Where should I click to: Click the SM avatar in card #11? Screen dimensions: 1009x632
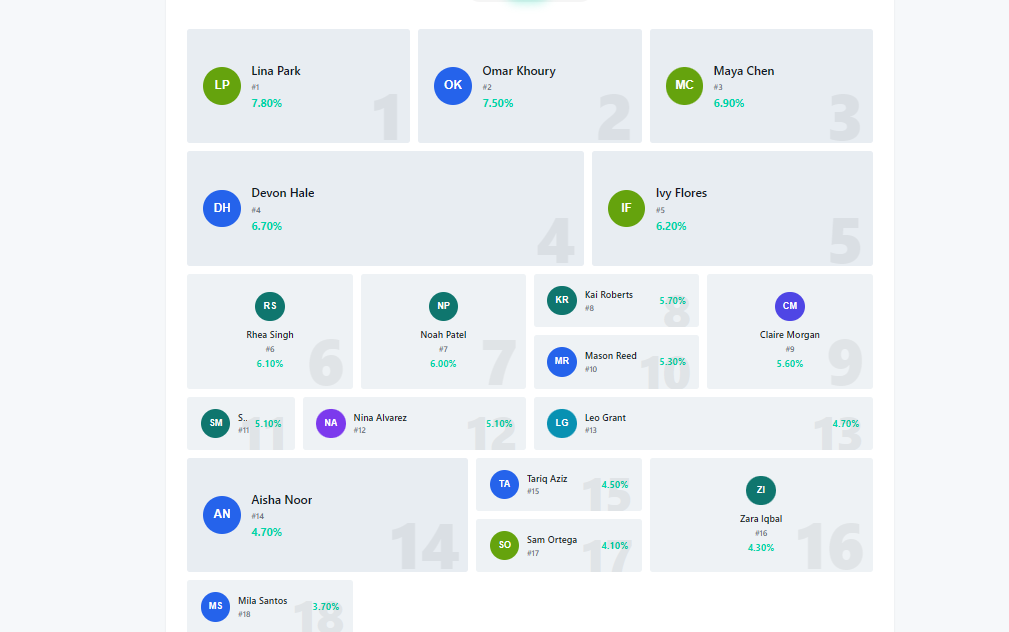pyautogui.click(x=216, y=423)
